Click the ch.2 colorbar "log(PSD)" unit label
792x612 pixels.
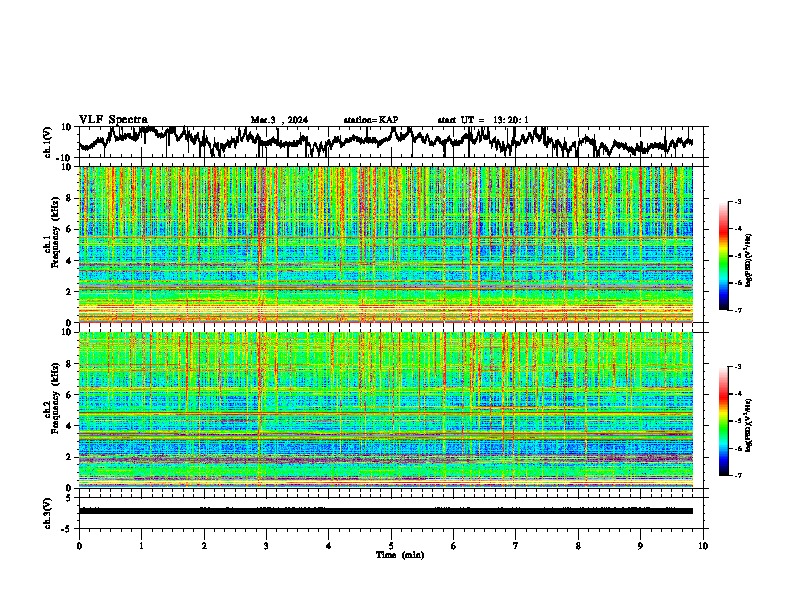click(749, 426)
